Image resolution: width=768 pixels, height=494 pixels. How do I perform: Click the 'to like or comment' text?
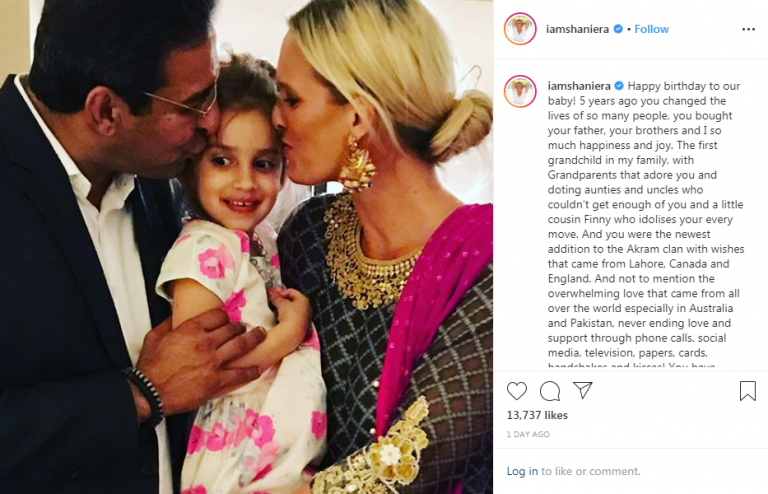point(591,471)
